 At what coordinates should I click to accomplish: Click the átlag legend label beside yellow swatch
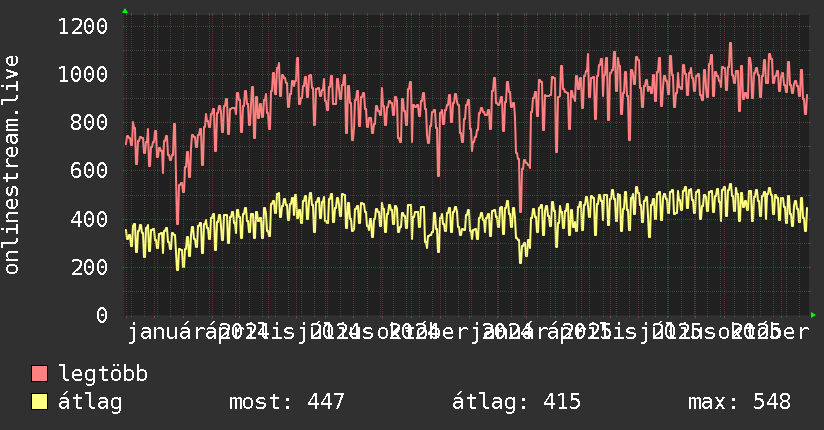pyautogui.click(x=90, y=402)
